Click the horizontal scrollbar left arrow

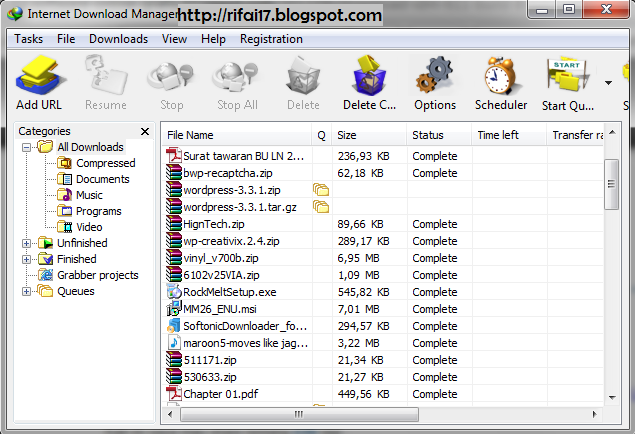(170, 414)
